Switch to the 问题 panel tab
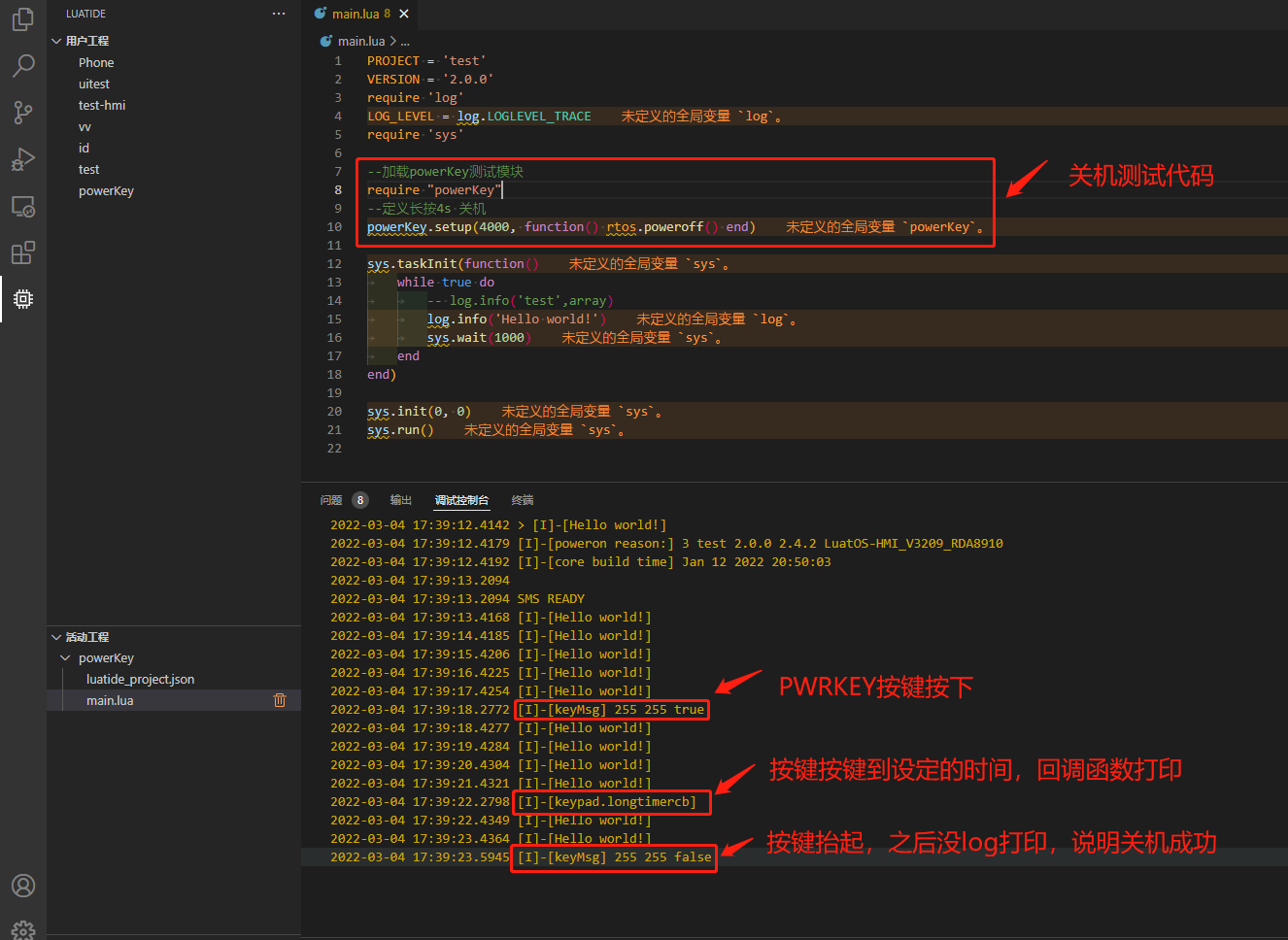The image size is (1288, 940). [331, 500]
